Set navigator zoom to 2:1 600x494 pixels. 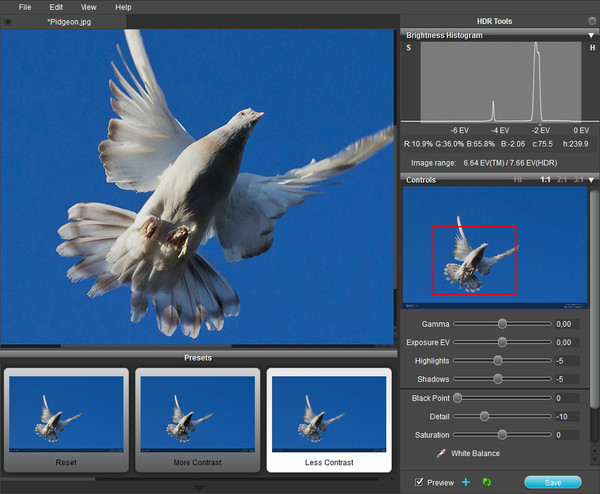pyautogui.click(x=562, y=180)
